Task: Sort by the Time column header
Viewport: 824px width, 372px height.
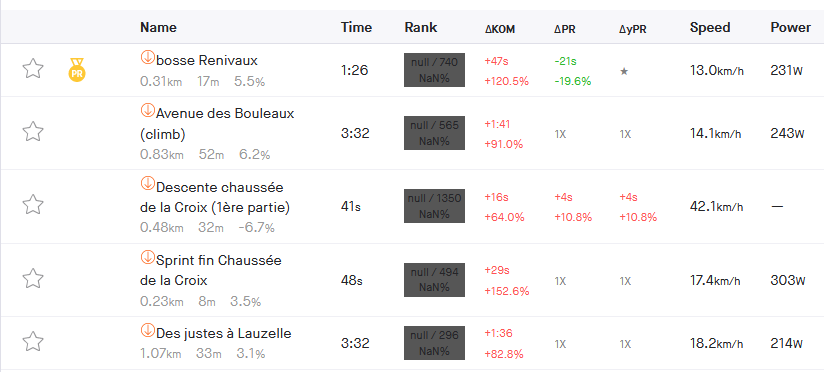Action: click(356, 27)
